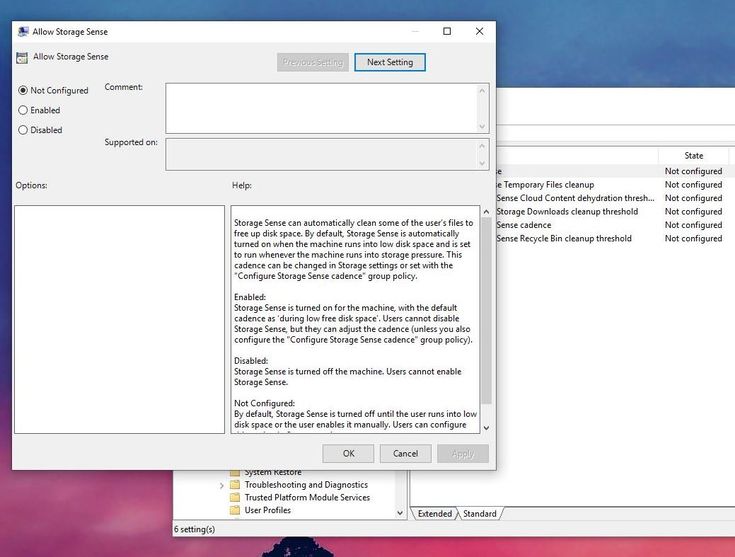
Task: Click the Supported on text field
Action: (x=321, y=154)
